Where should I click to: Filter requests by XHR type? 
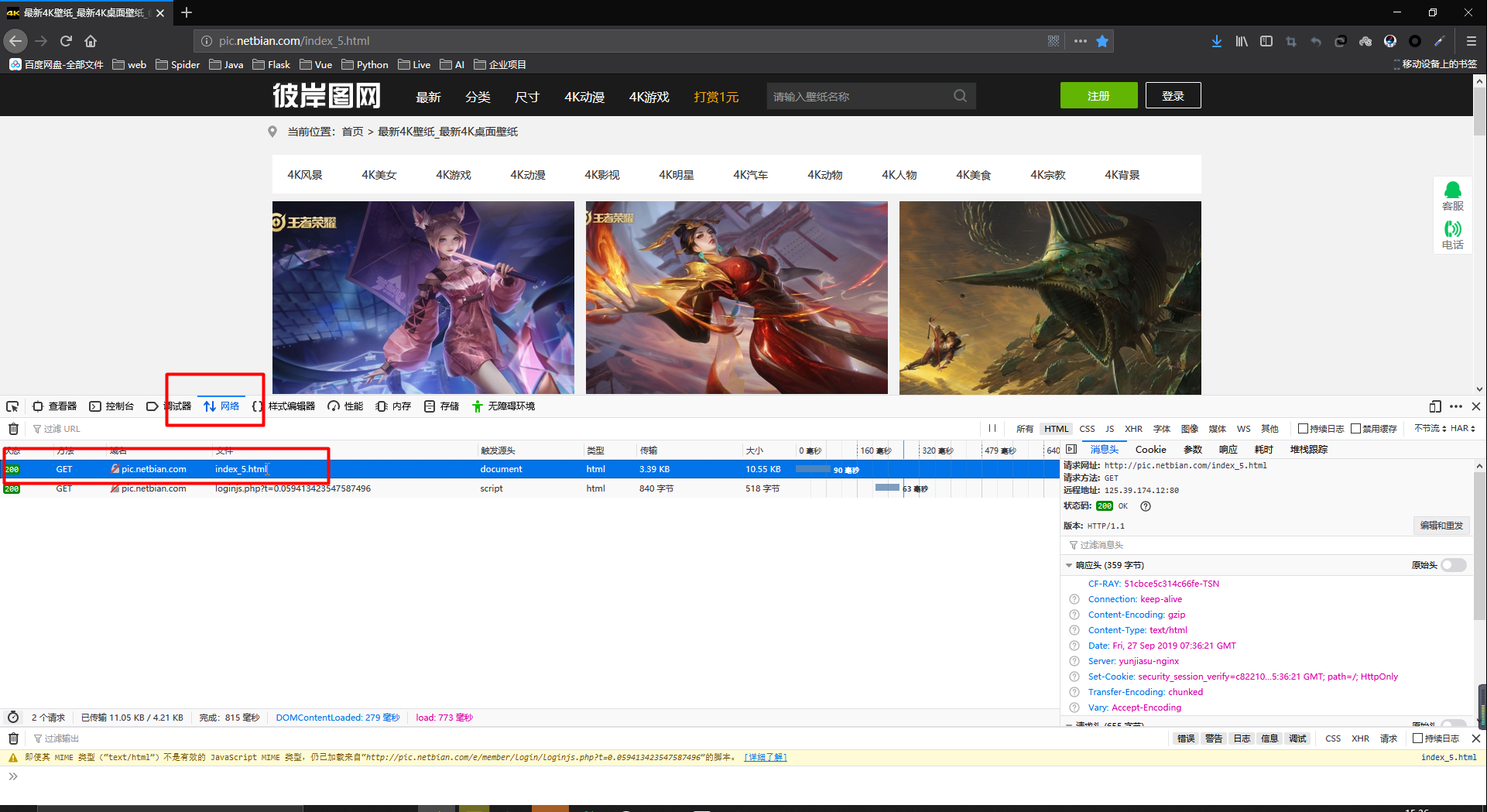[x=1133, y=429]
